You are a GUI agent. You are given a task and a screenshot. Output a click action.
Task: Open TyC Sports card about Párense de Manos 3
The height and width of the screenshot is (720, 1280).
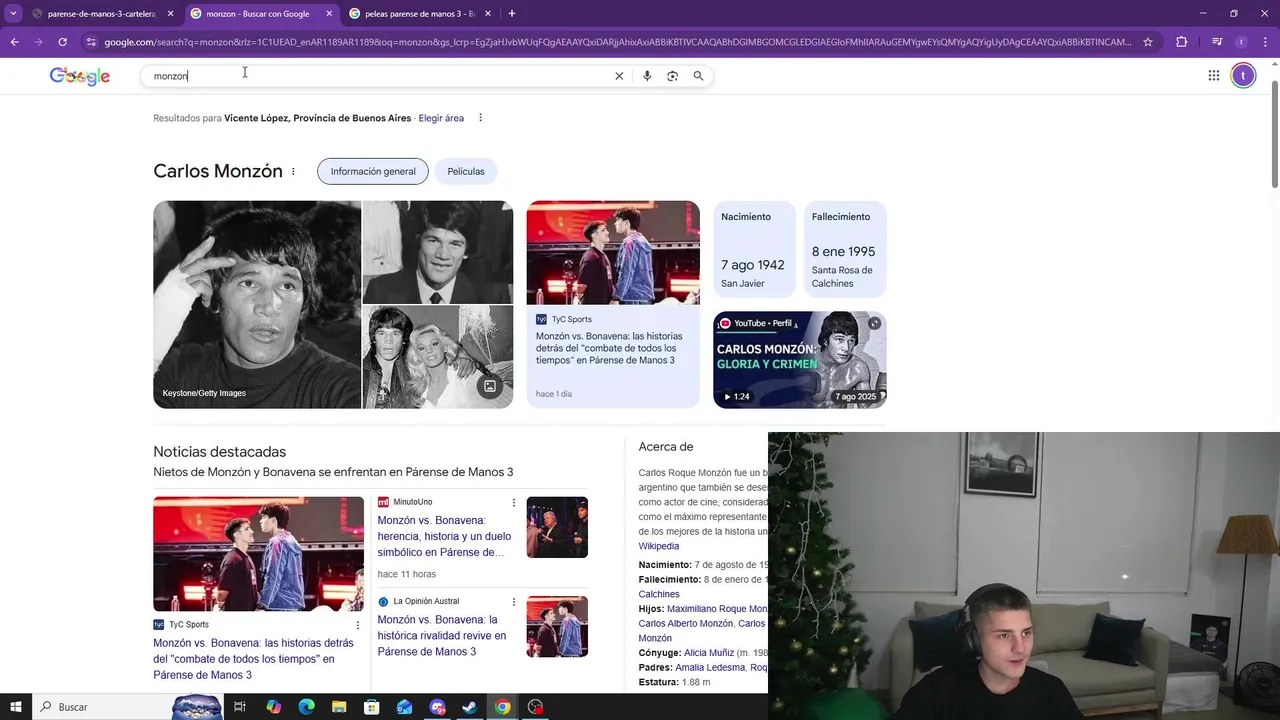click(613, 304)
